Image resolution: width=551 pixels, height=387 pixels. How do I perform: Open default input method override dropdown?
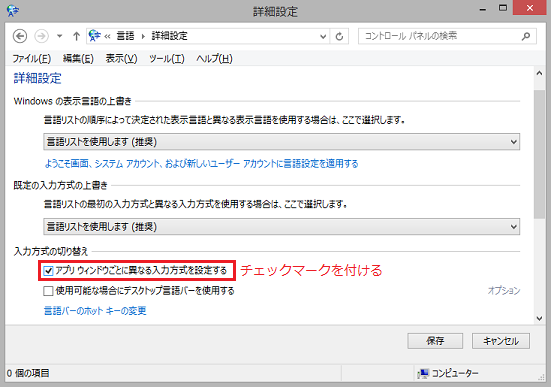[281, 227]
